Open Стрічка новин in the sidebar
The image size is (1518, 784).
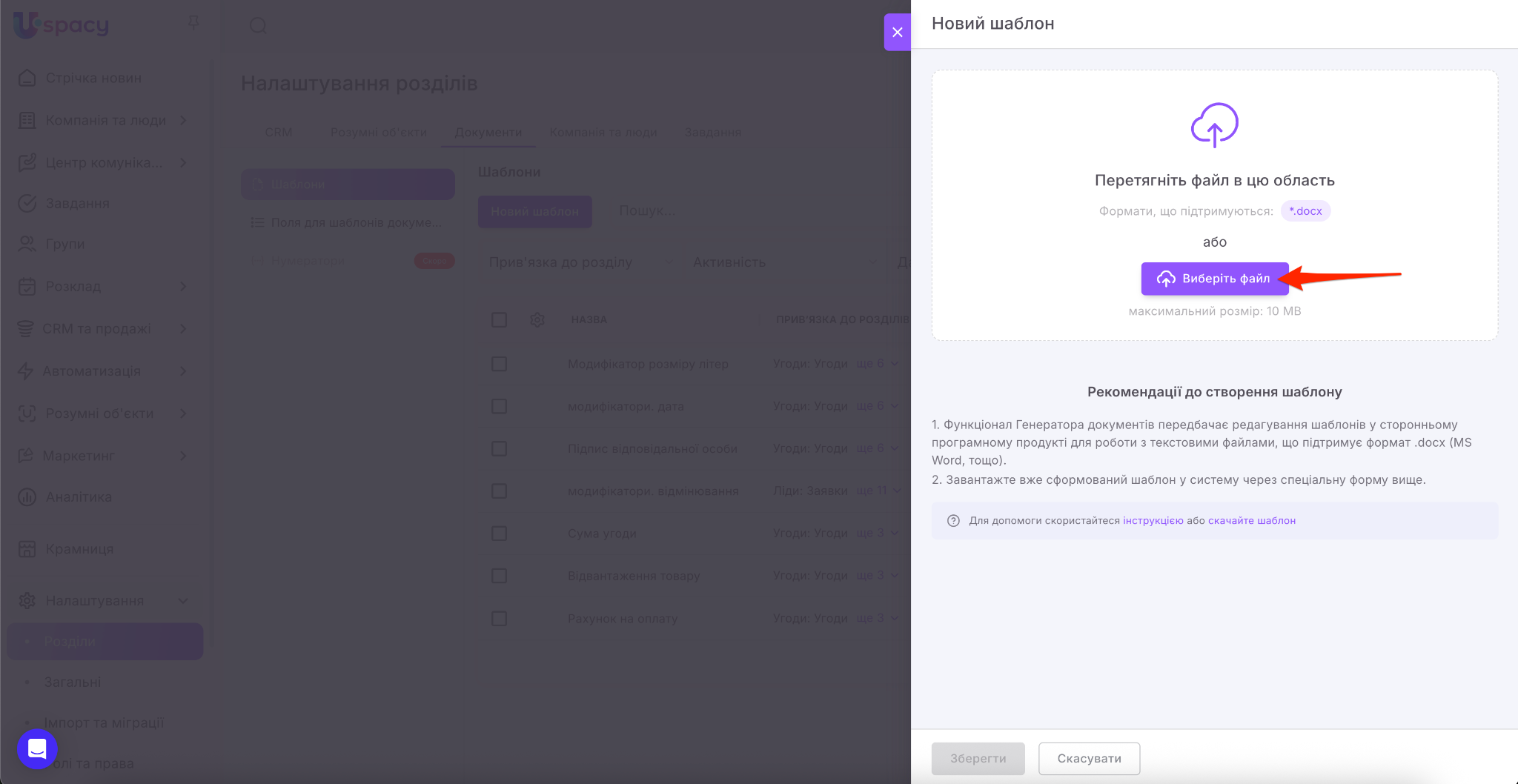coord(93,78)
